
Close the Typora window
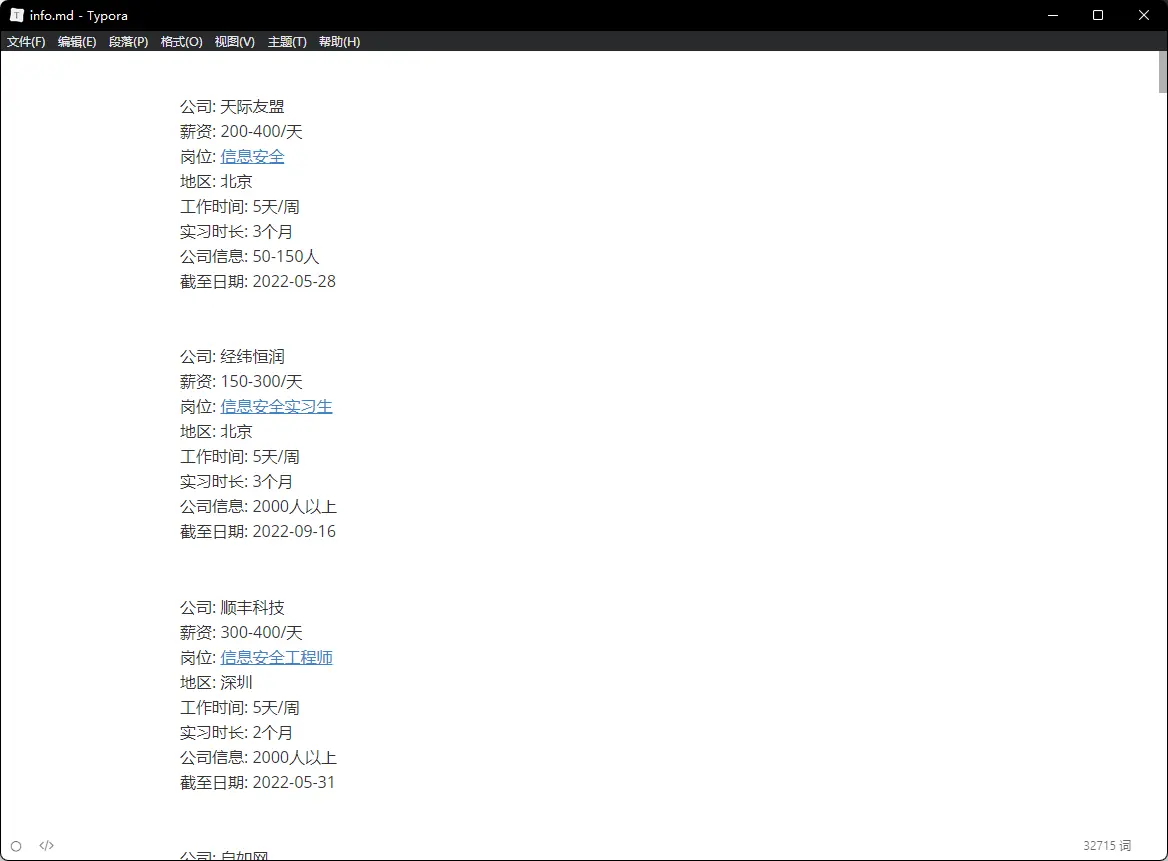point(1143,15)
